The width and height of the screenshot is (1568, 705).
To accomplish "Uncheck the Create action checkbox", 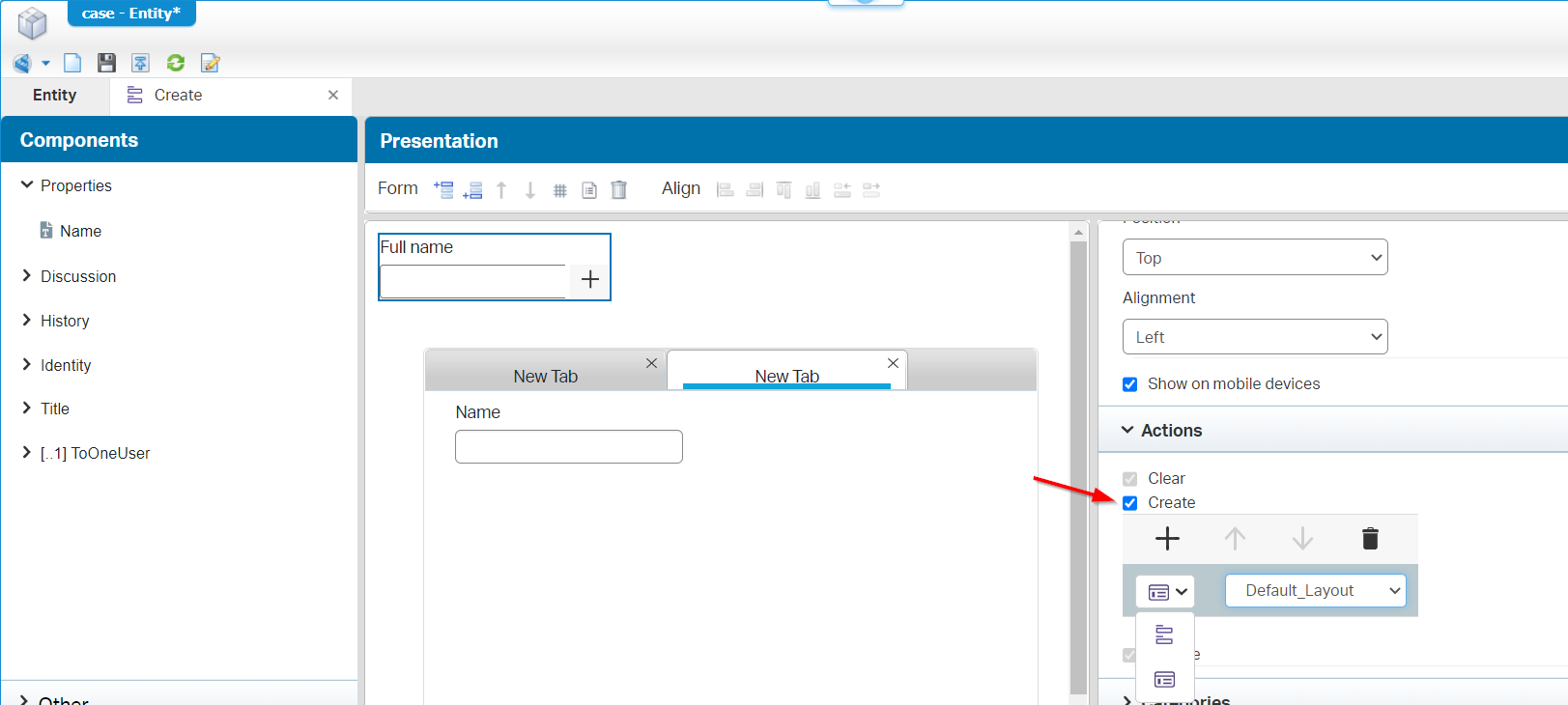I will [1130, 503].
